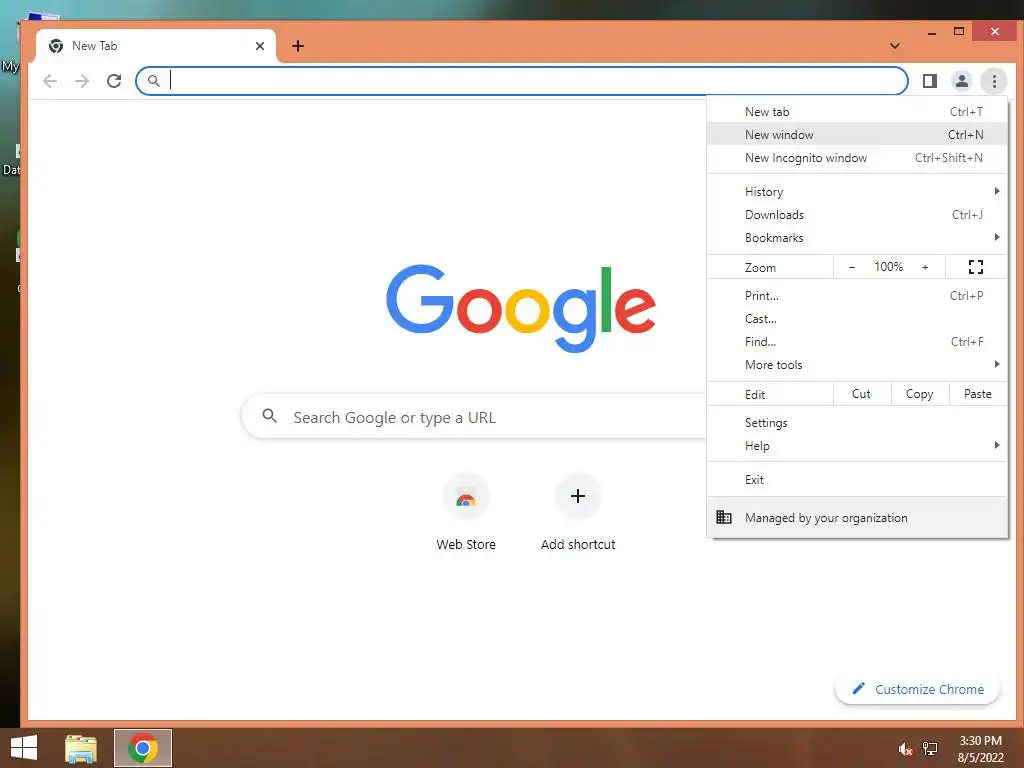Viewport: 1024px width, 768px height.
Task: Open File Explorer from taskbar
Action: (x=81, y=748)
